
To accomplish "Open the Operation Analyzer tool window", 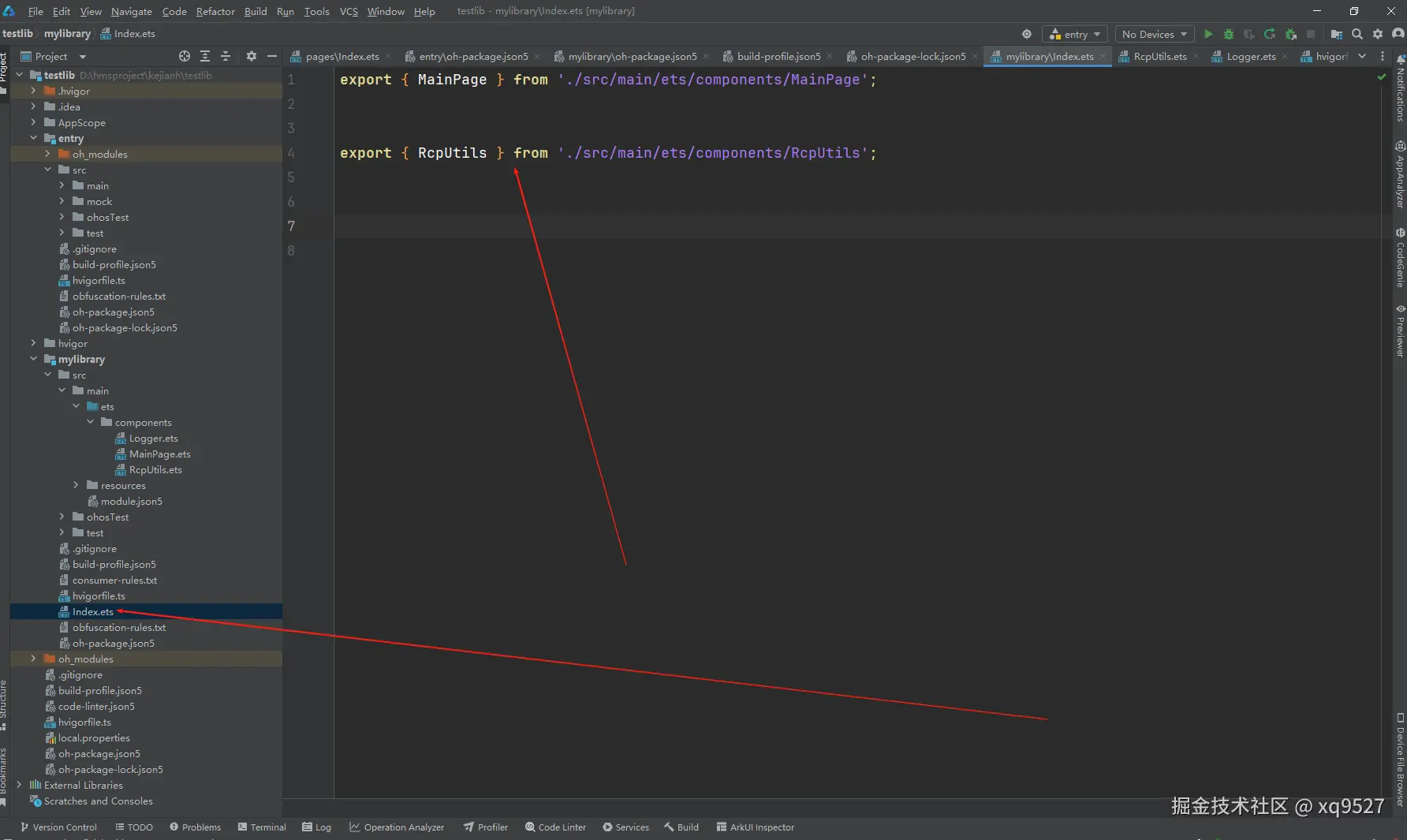I will (397, 827).
